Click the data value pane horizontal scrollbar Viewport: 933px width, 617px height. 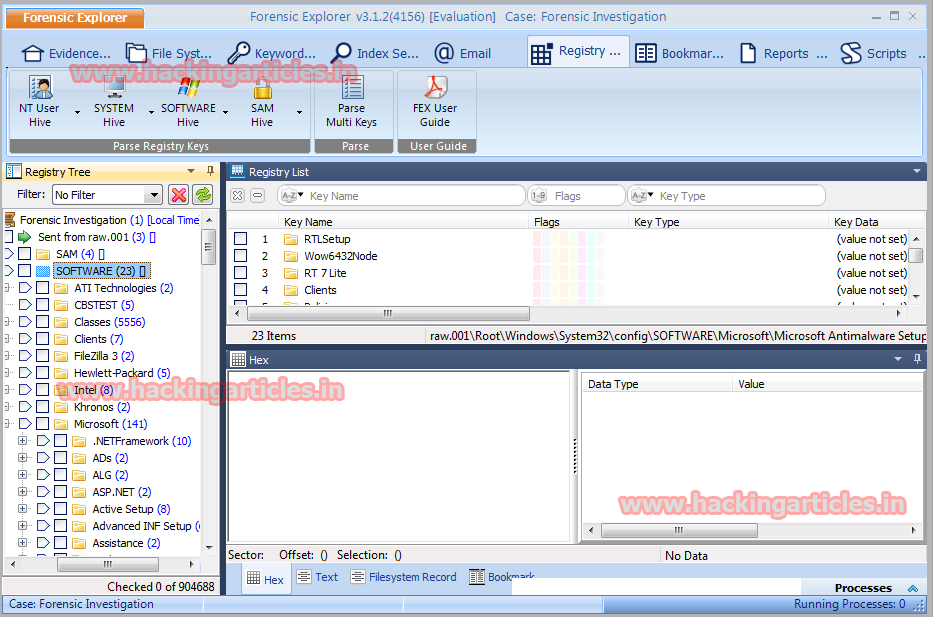(679, 530)
